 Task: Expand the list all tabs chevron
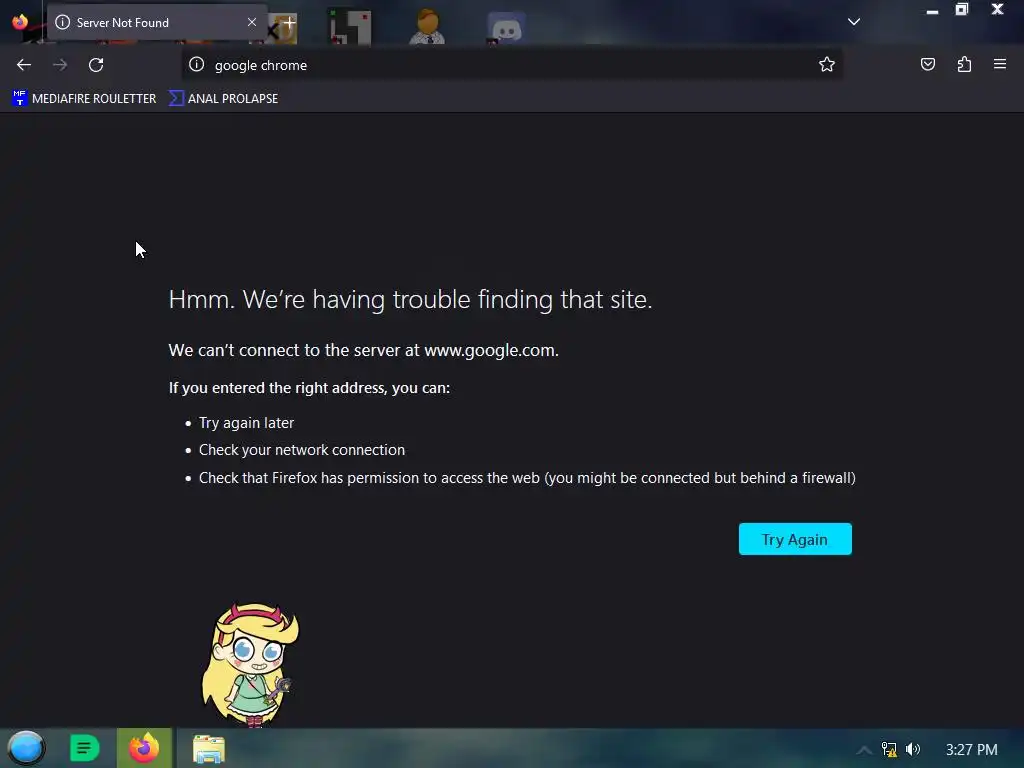coord(854,22)
